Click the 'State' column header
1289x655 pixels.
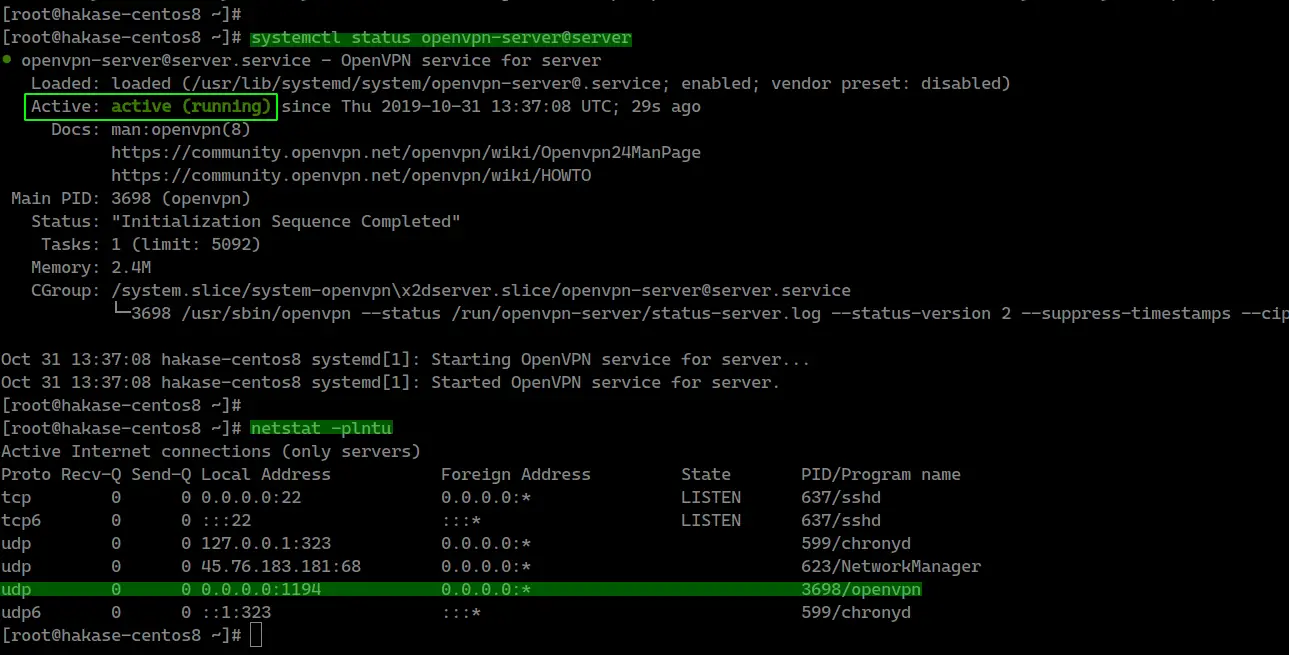pyautogui.click(x=706, y=474)
